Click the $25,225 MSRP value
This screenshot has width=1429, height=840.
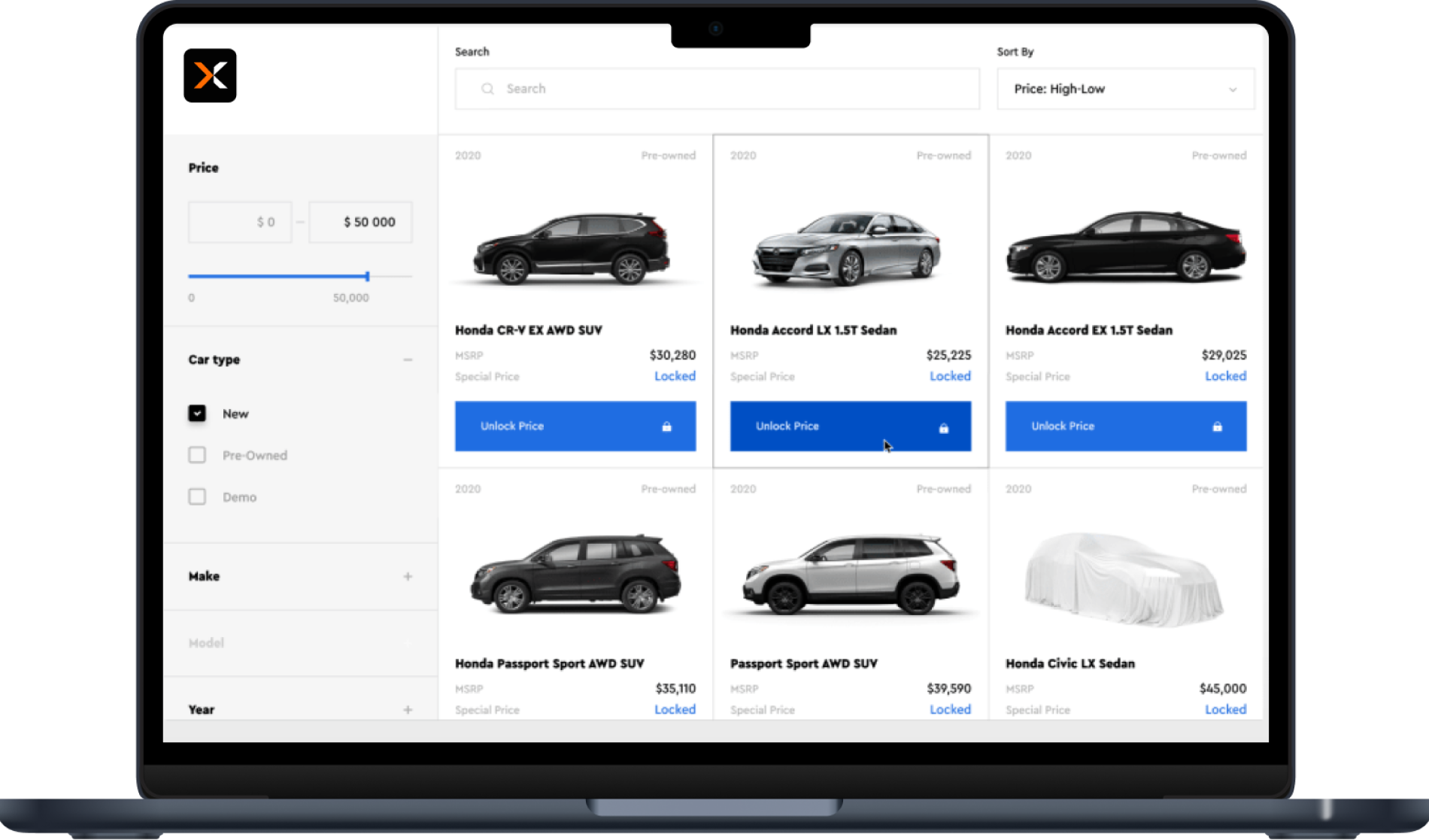[x=948, y=355]
